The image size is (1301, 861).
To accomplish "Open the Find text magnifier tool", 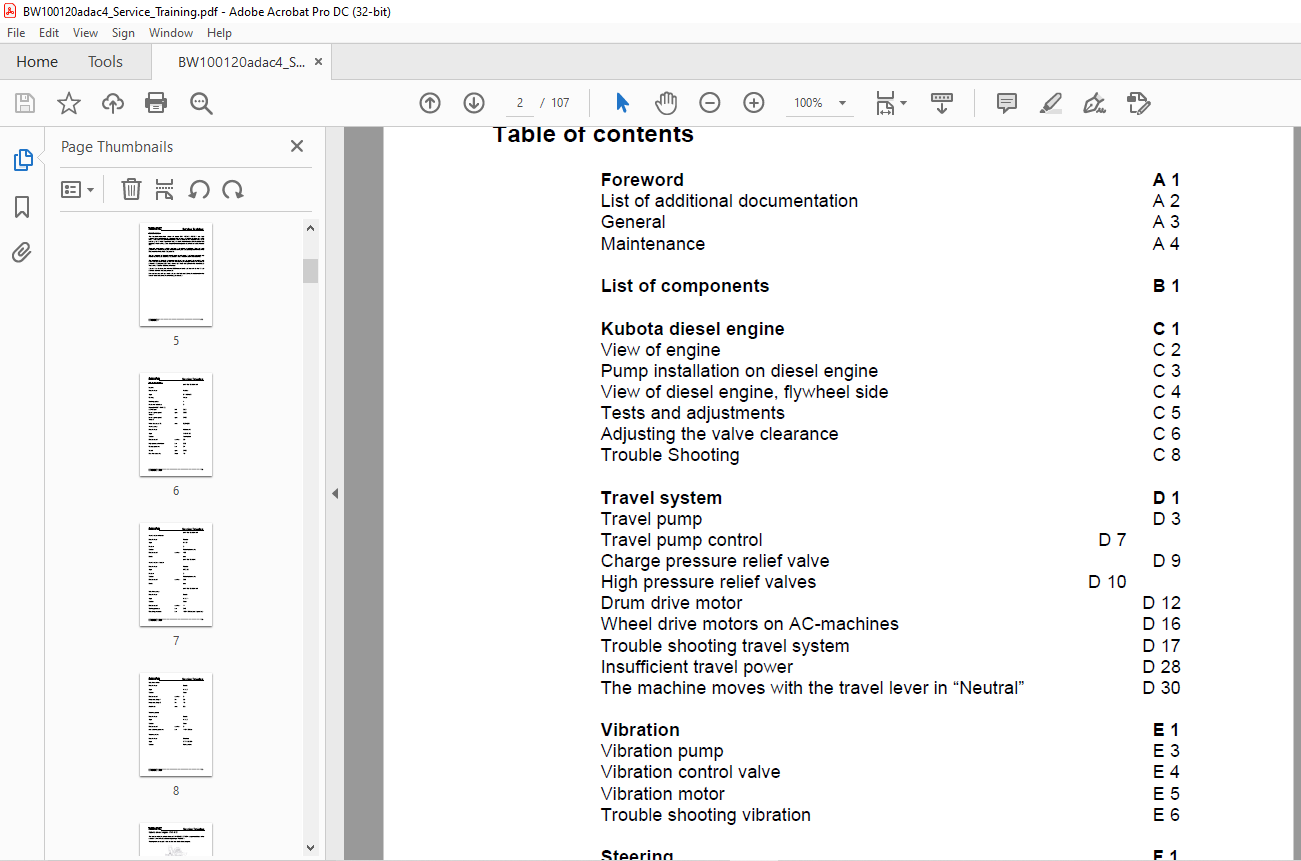I will coord(201,103).
